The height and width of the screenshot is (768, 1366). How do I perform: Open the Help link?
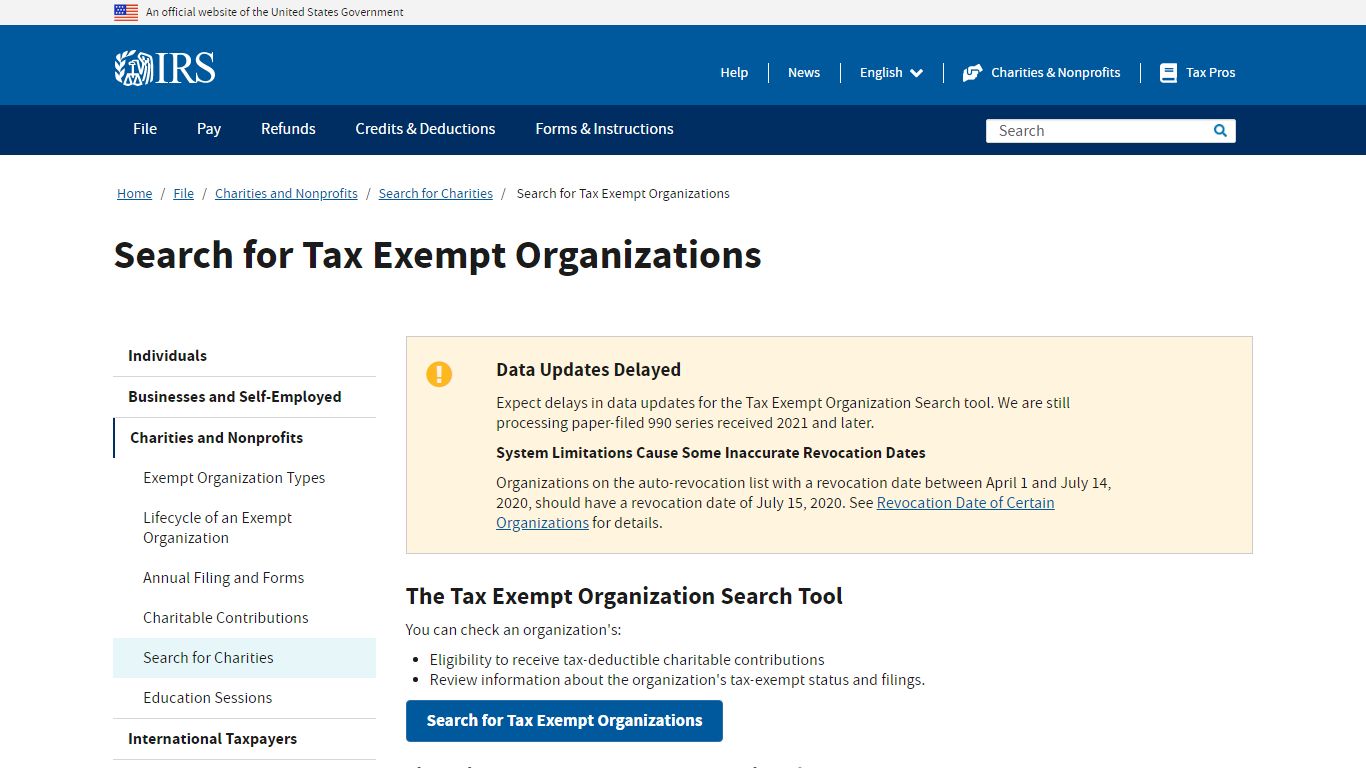point(734,73)
